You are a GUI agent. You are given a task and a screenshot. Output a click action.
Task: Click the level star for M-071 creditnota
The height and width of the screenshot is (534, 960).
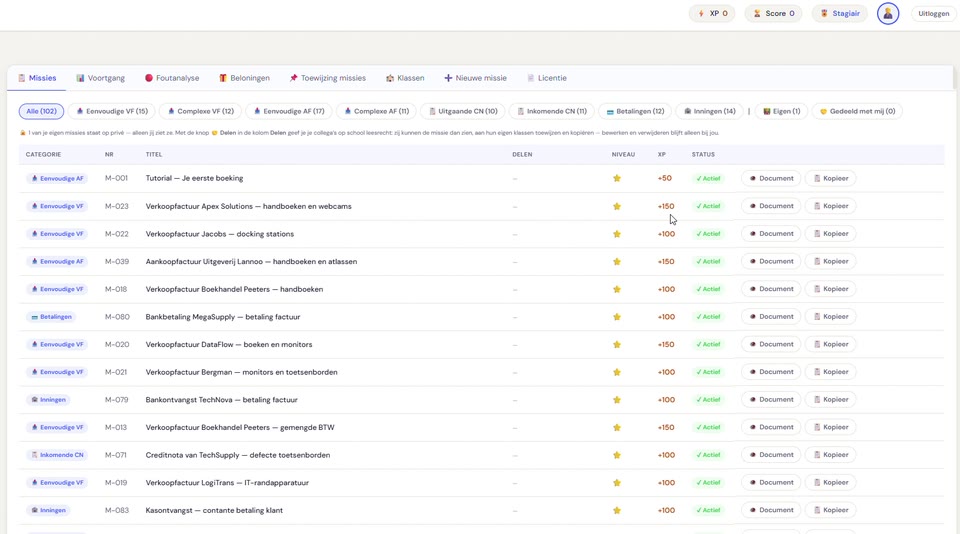point(617,455)
